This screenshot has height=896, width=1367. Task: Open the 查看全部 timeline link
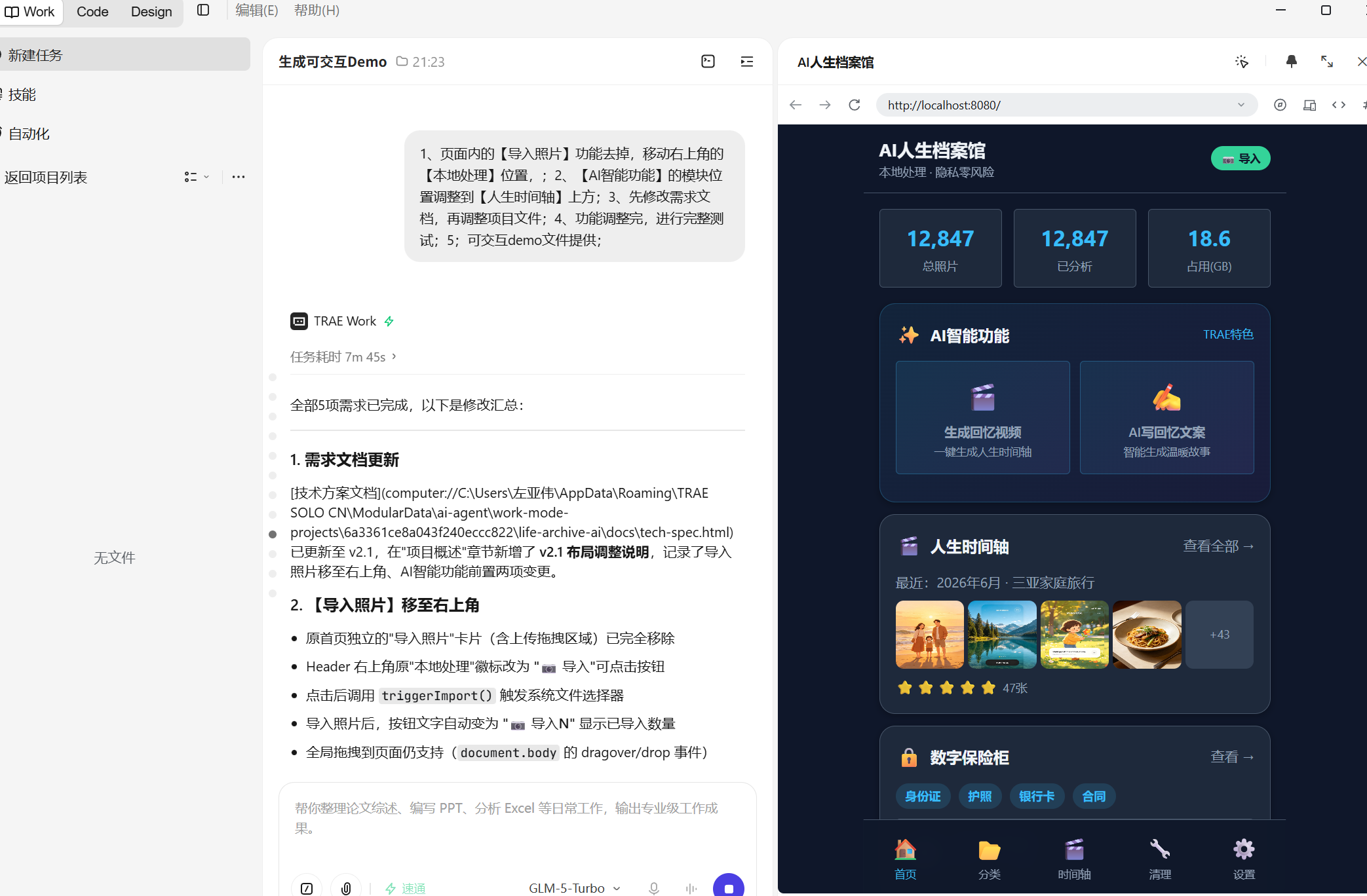click(1218, 546)
